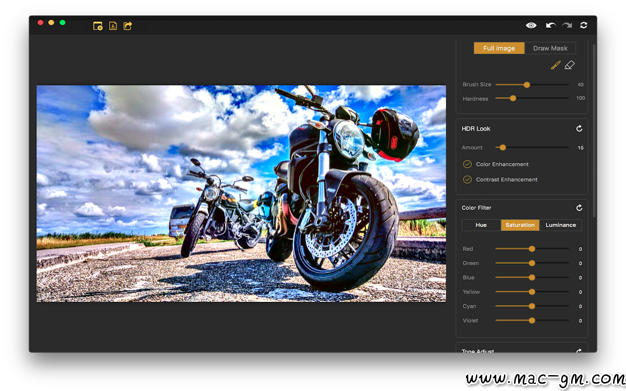Select the Full Image button

[x=499, y=48]
